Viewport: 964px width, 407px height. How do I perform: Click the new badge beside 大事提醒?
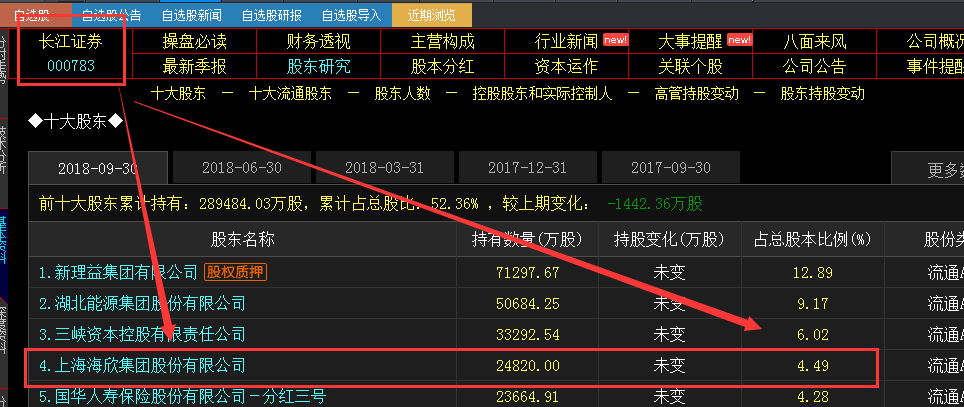[740, 40]
